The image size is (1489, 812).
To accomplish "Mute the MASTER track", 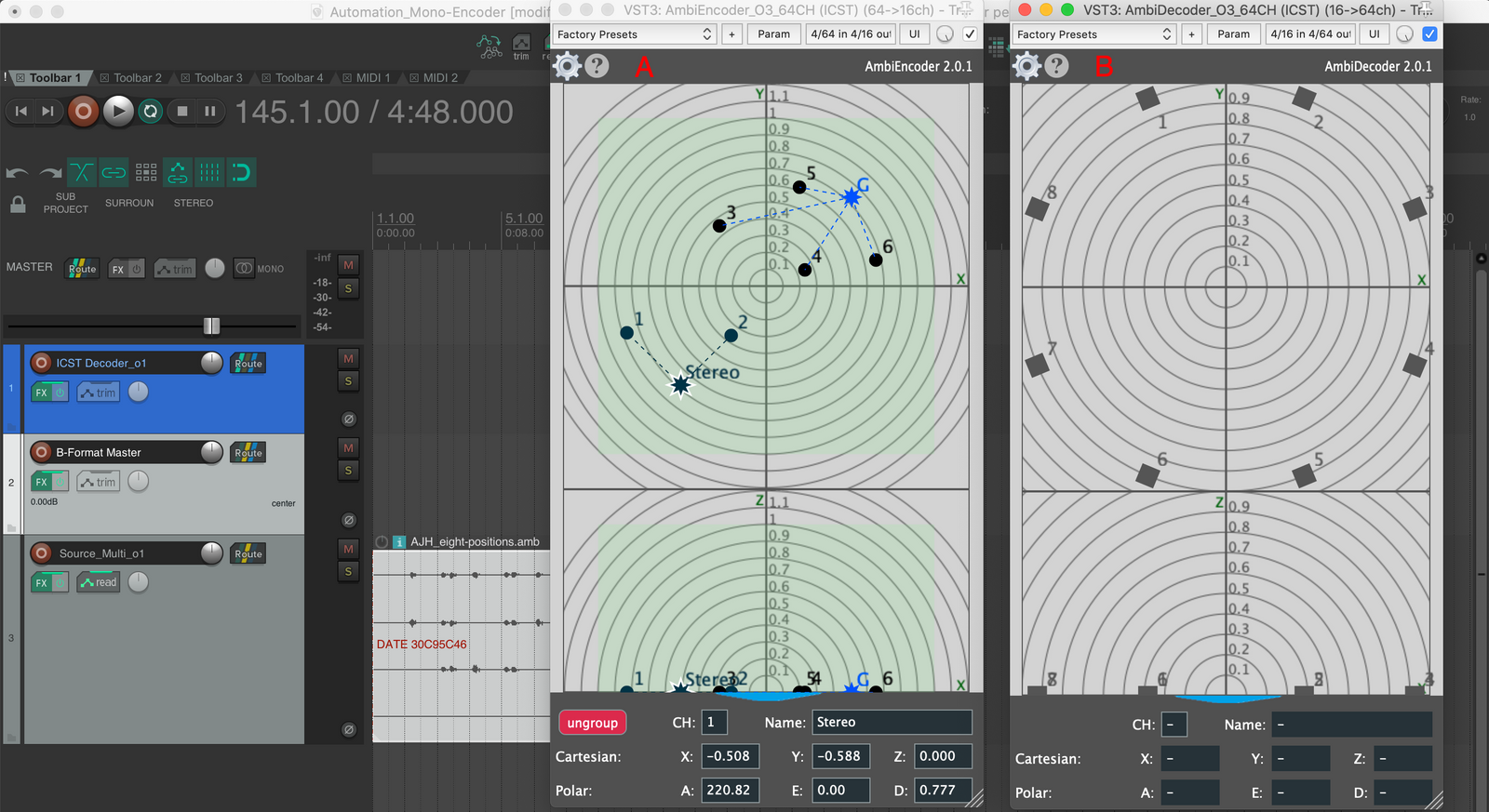I will point(348,265).
